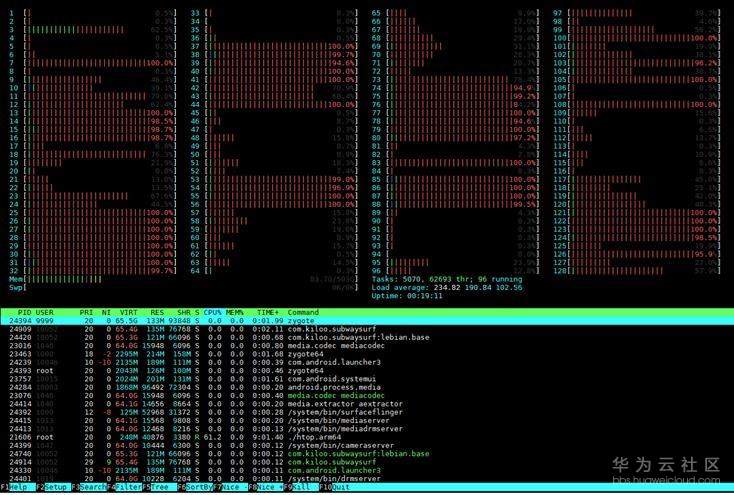
Task: Sort by the TIME+ column header
Action: (x=268, y=312)
